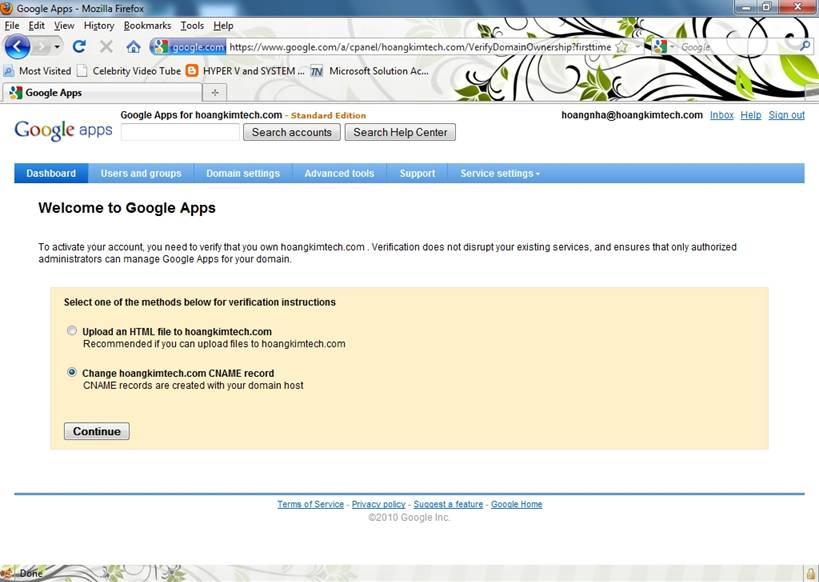The image size is (819, 582).
Task: Switch to the Users and groups tab
Action: pyautogui.click(x=141, y=173)
